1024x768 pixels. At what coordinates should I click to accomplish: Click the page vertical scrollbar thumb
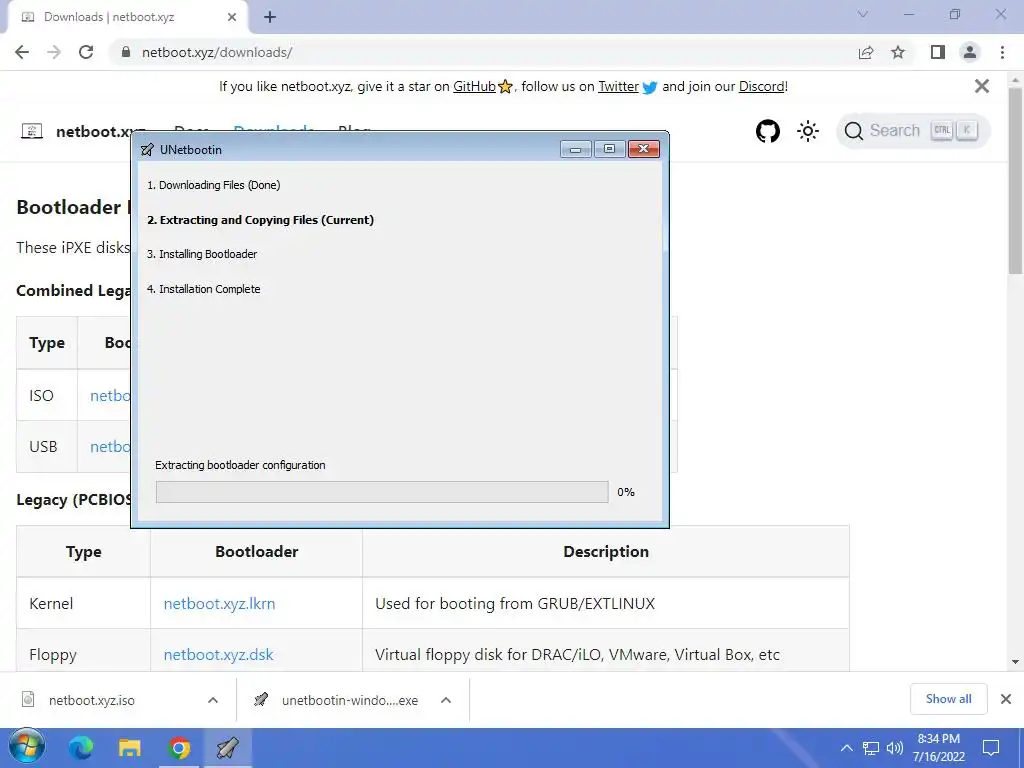(1015, 180)
